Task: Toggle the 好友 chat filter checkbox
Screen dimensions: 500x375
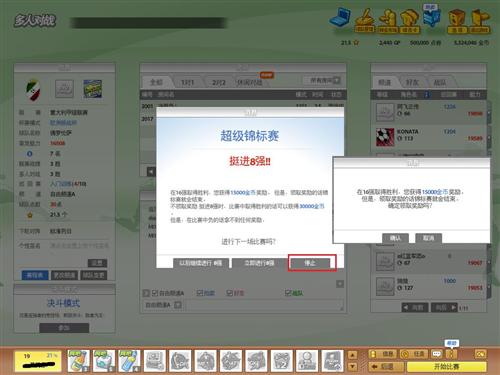Action: tap(230, 293)
